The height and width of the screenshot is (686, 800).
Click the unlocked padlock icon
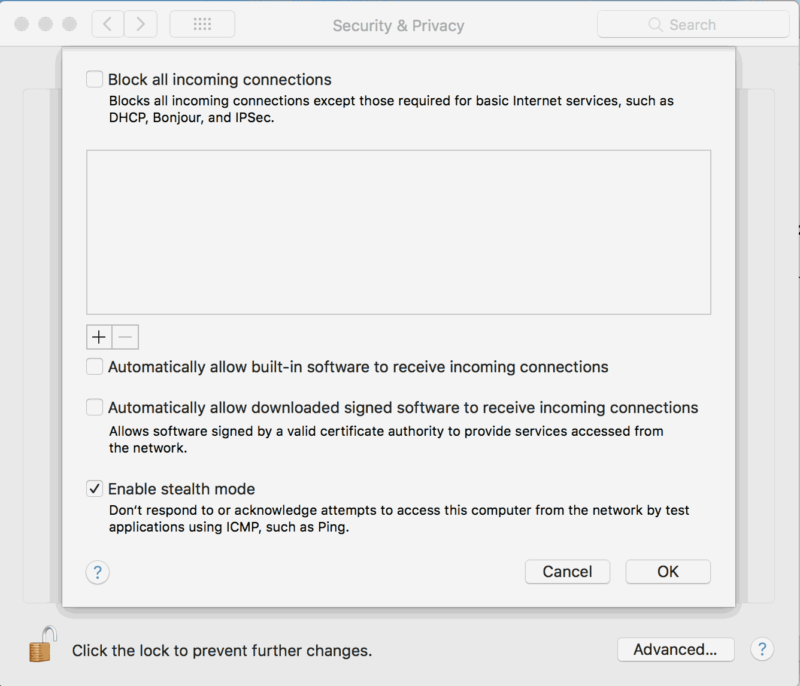[42, 644]
